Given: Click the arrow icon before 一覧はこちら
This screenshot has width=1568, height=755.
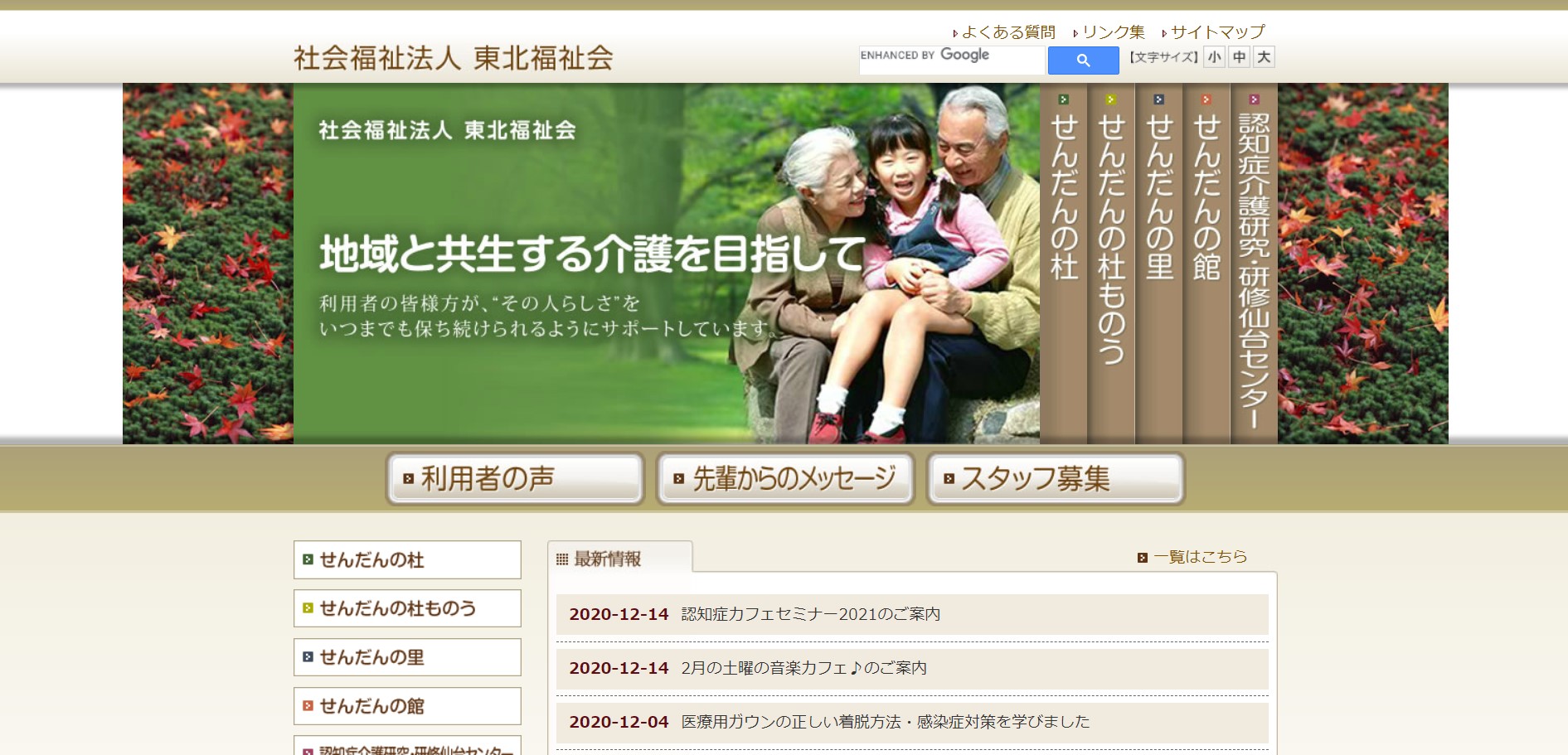Looking at the screenshot, I should pos(1142,558).
